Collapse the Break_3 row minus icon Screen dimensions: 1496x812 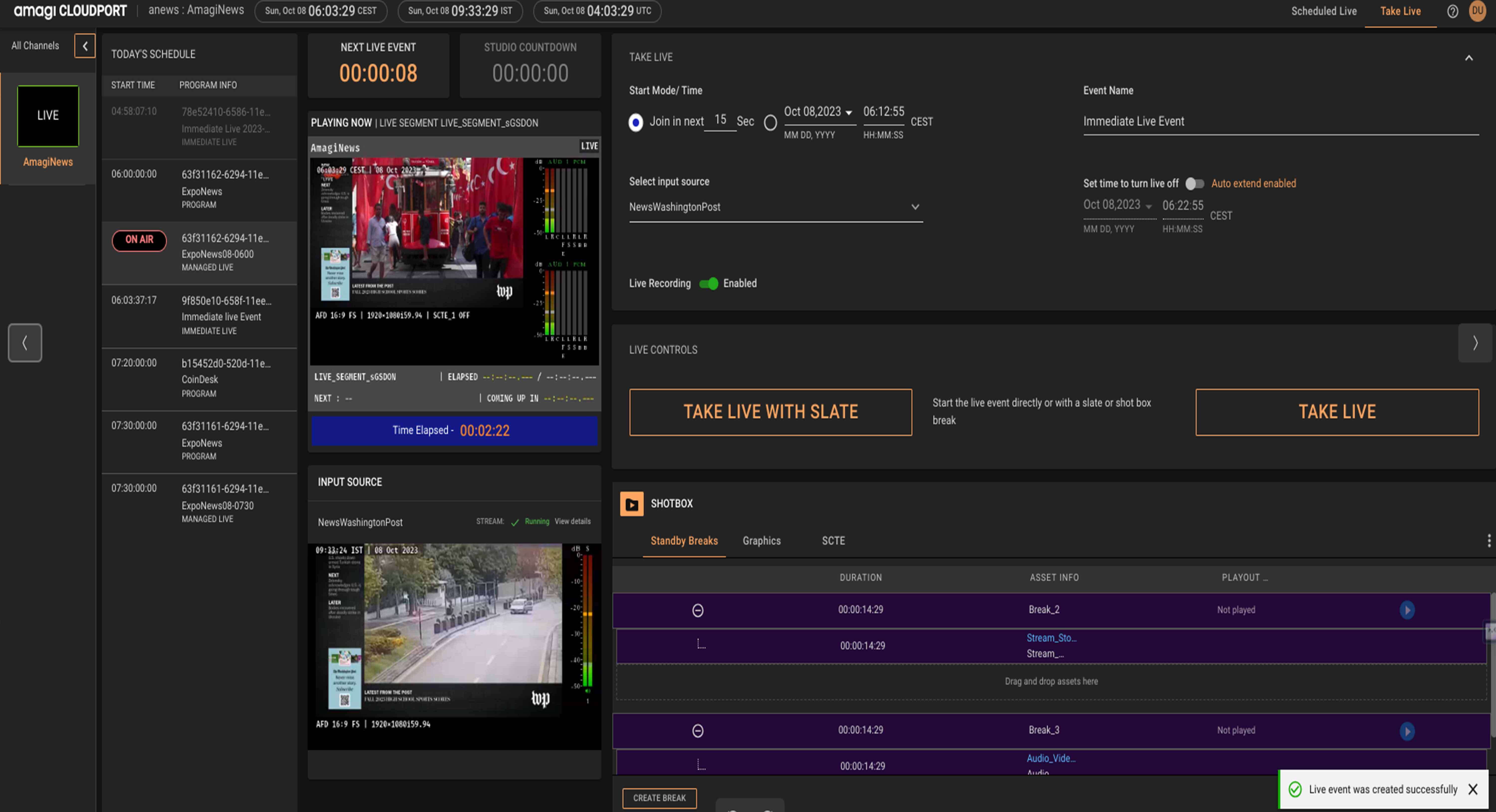click(698, 731)
